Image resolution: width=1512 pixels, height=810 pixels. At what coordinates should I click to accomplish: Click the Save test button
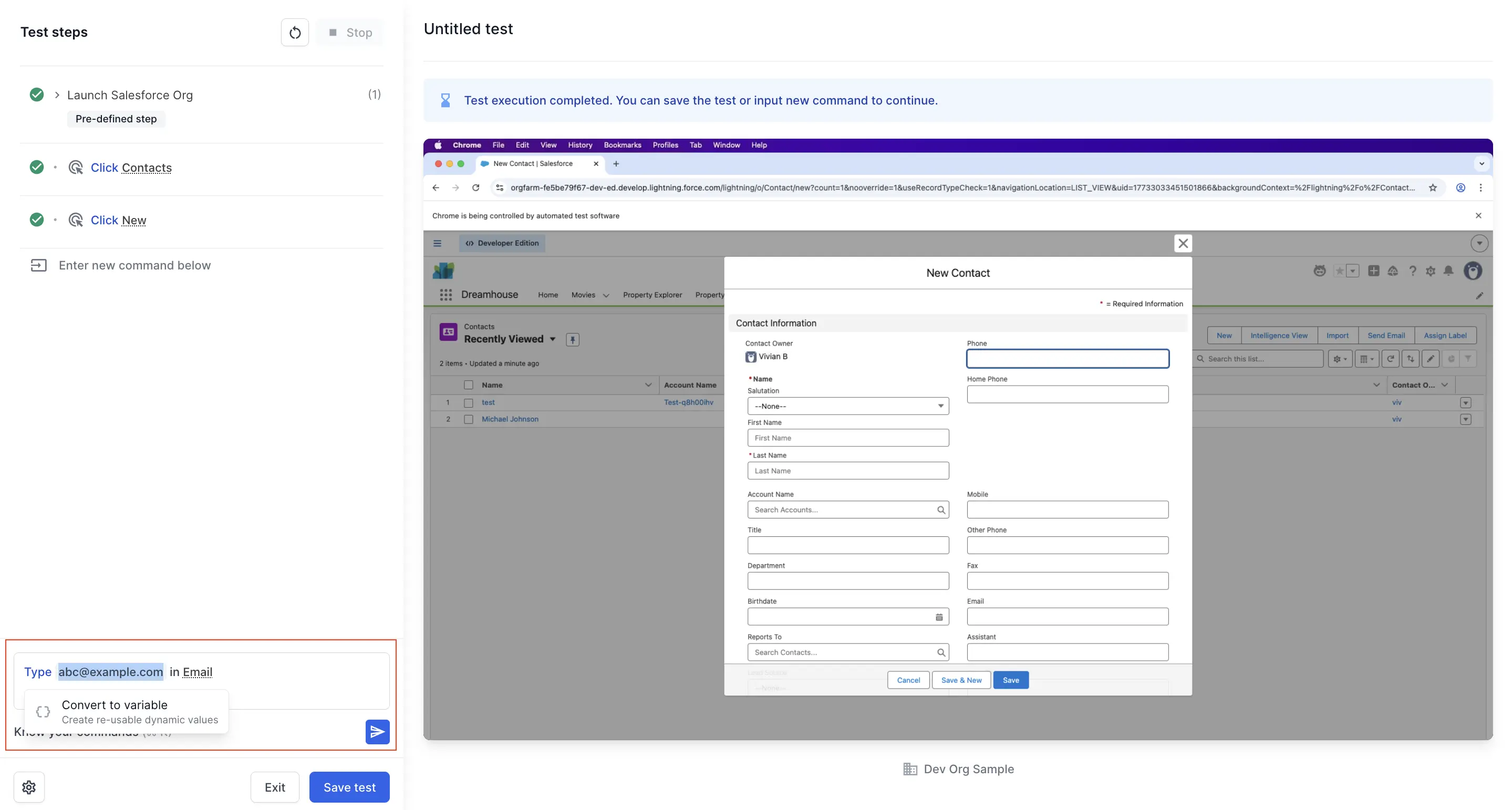coord(349,786)
